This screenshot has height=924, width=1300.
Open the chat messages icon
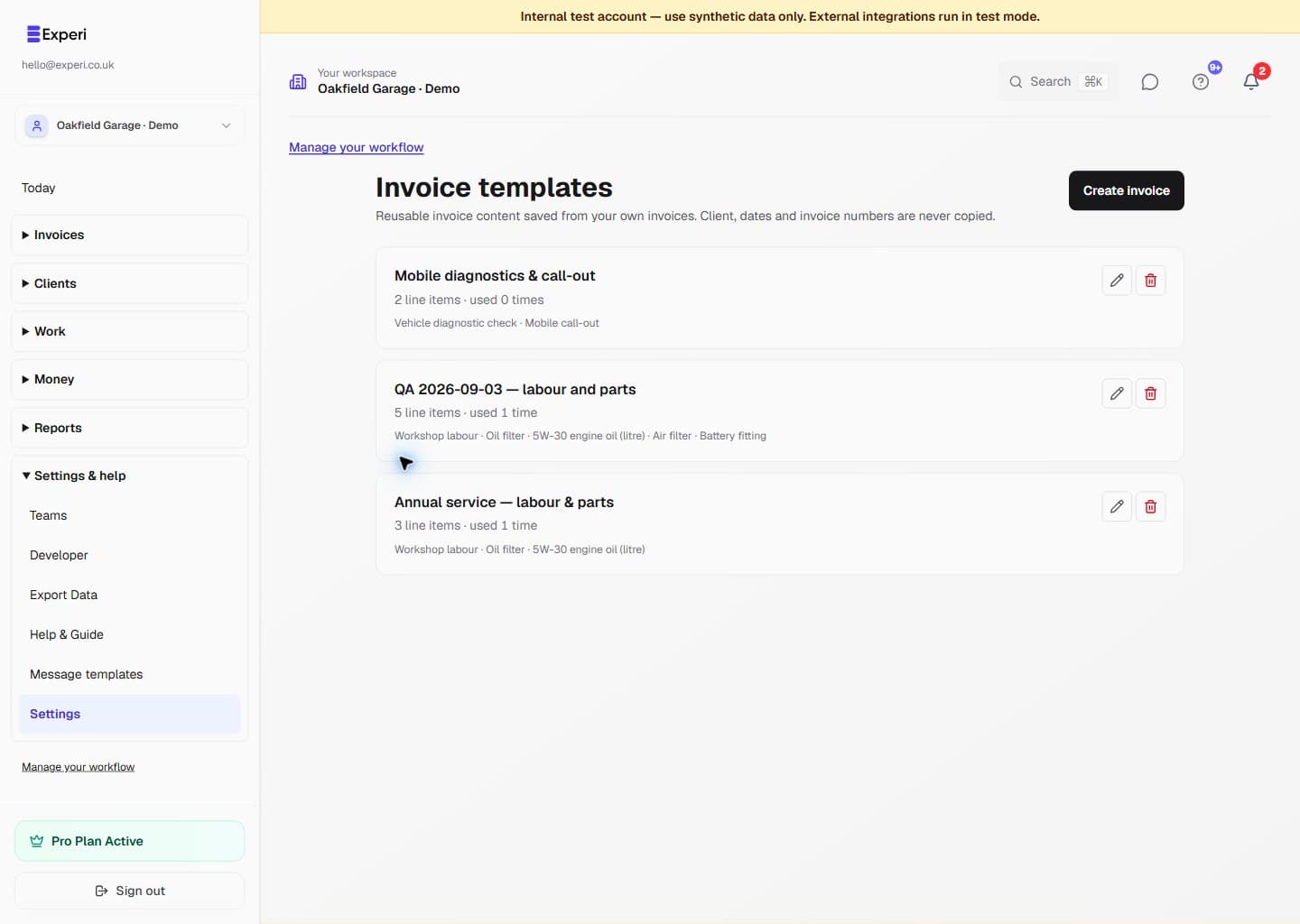tap(1149, 82)
